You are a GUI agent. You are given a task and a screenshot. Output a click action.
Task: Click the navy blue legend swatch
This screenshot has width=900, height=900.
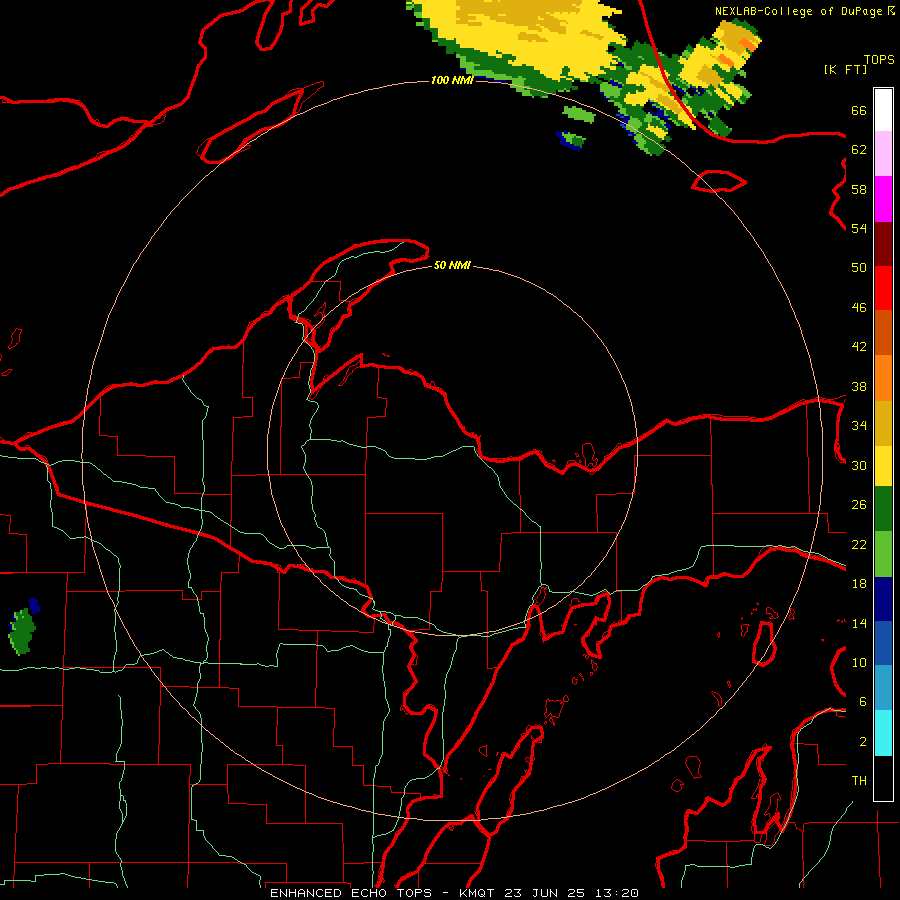883,599
